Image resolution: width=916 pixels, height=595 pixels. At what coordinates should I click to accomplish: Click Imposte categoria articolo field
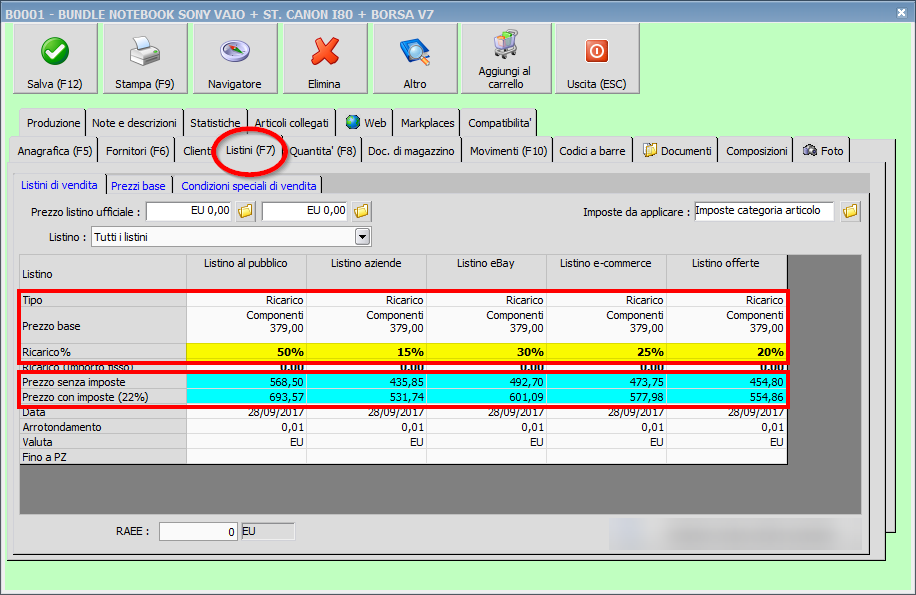point(764,210)
